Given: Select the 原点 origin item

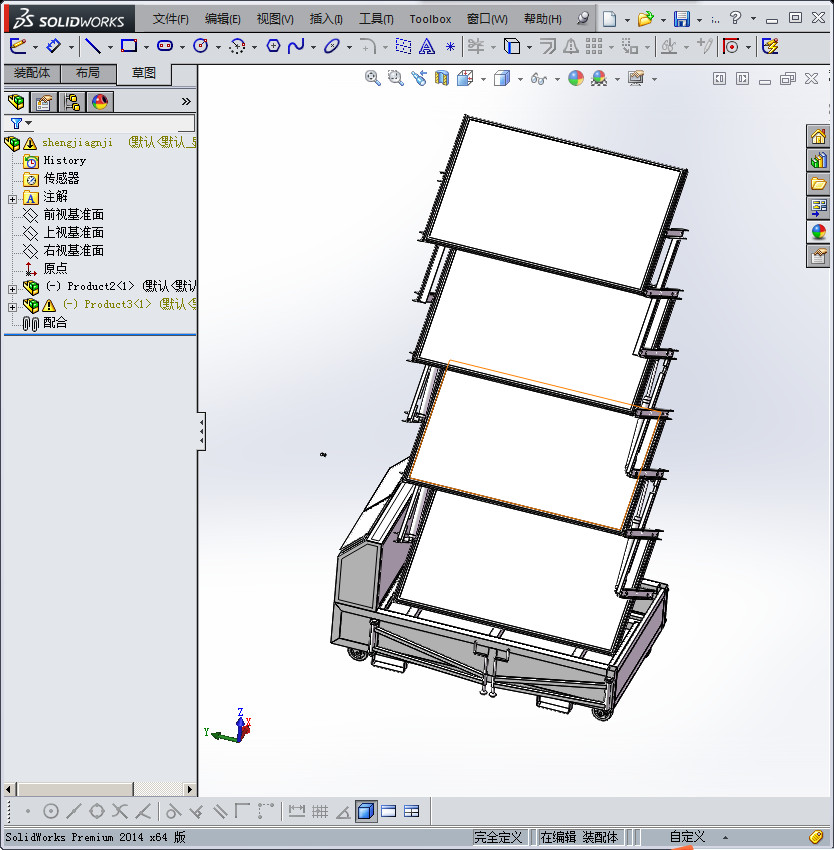Looking at the screenshot, I should coord(55,268).
